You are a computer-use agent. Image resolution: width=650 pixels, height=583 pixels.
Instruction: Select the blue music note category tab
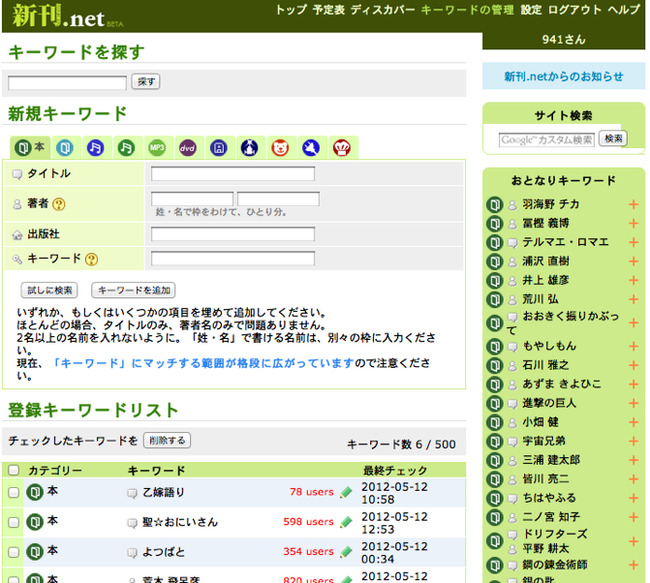point(95,148)
